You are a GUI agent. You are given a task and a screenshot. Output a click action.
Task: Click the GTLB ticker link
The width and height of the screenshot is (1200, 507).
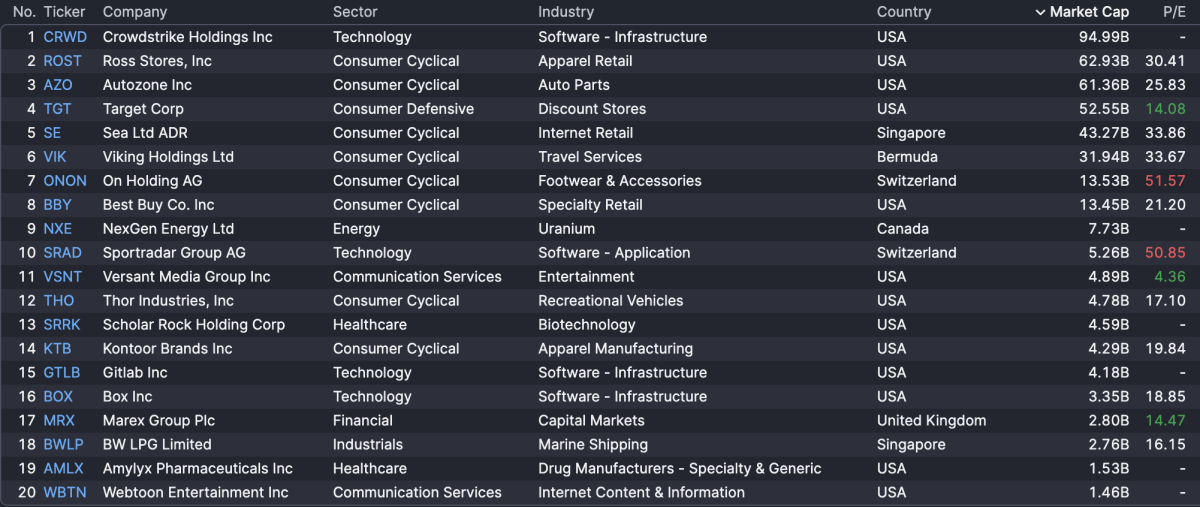(x=62, y=373)
